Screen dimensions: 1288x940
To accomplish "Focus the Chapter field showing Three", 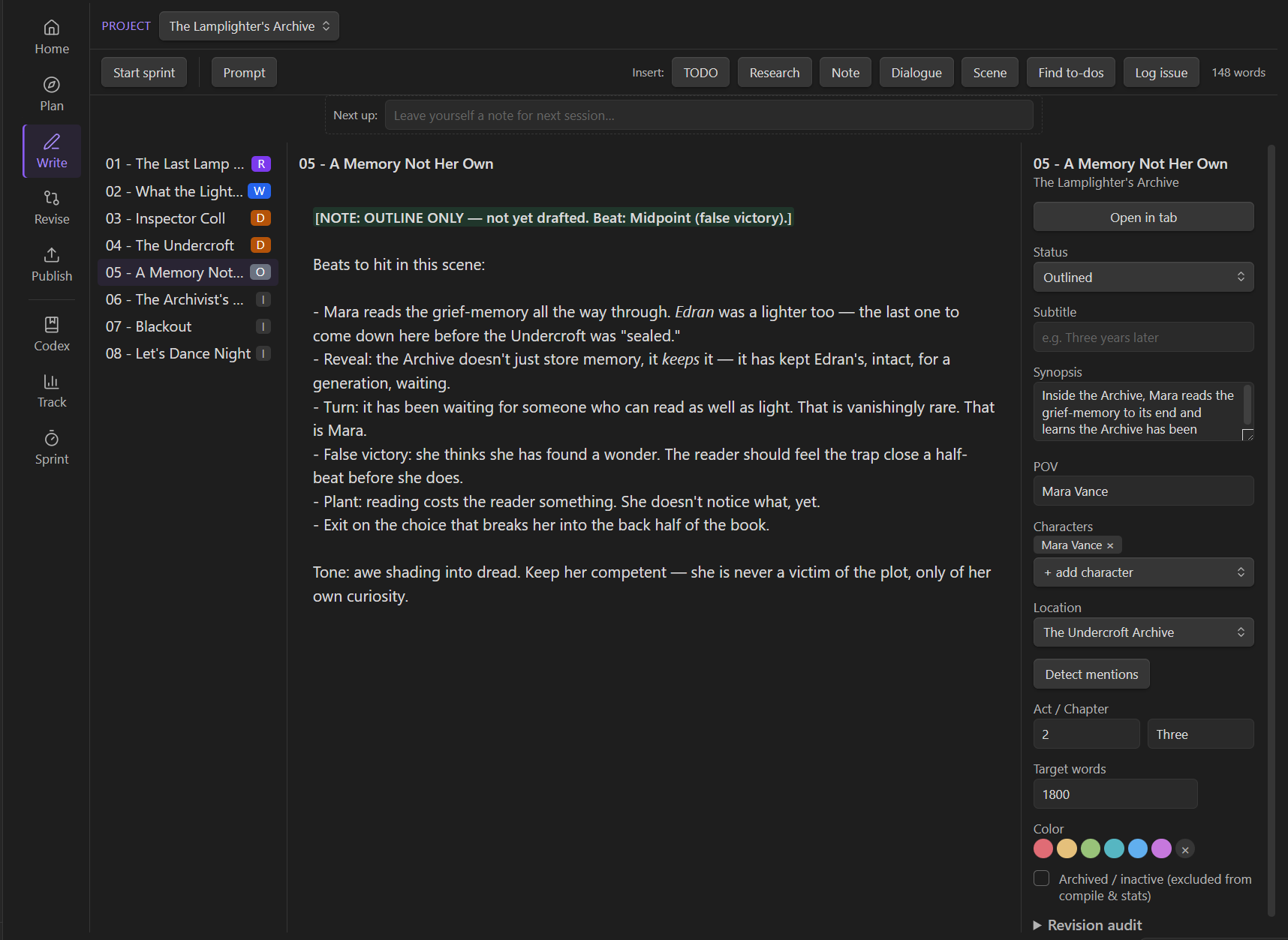I will click(x=1201, y=734).
